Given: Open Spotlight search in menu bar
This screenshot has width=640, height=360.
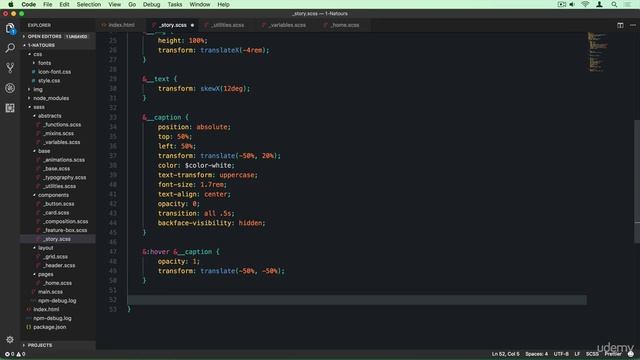Looking at the screenshot, I should pyautogui.click(x=614, y=4).
